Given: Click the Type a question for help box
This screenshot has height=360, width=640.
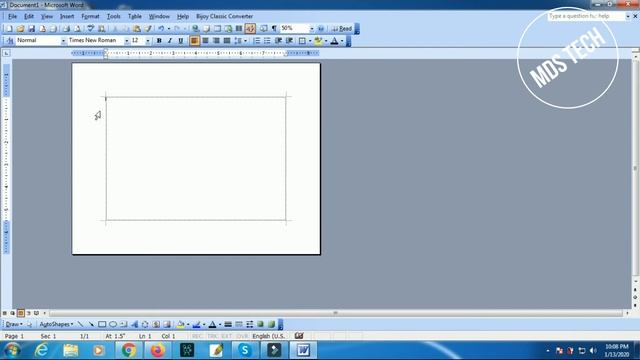Looking at the screenshot, I should pos(586,16).
